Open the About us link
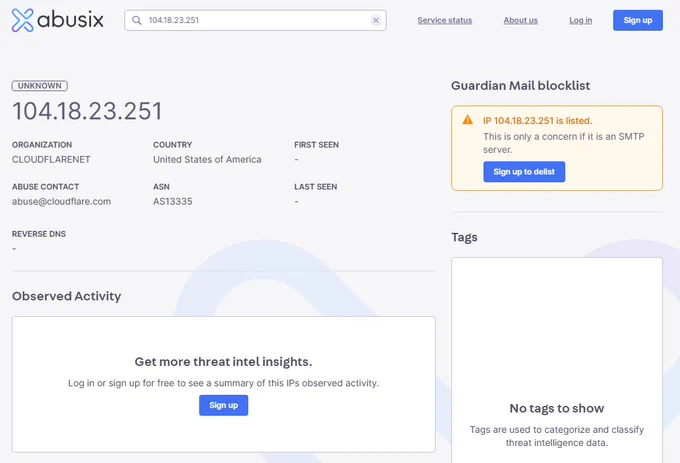Image resolution: width=680 pixels, height=463 pixels. click(520, 20)
